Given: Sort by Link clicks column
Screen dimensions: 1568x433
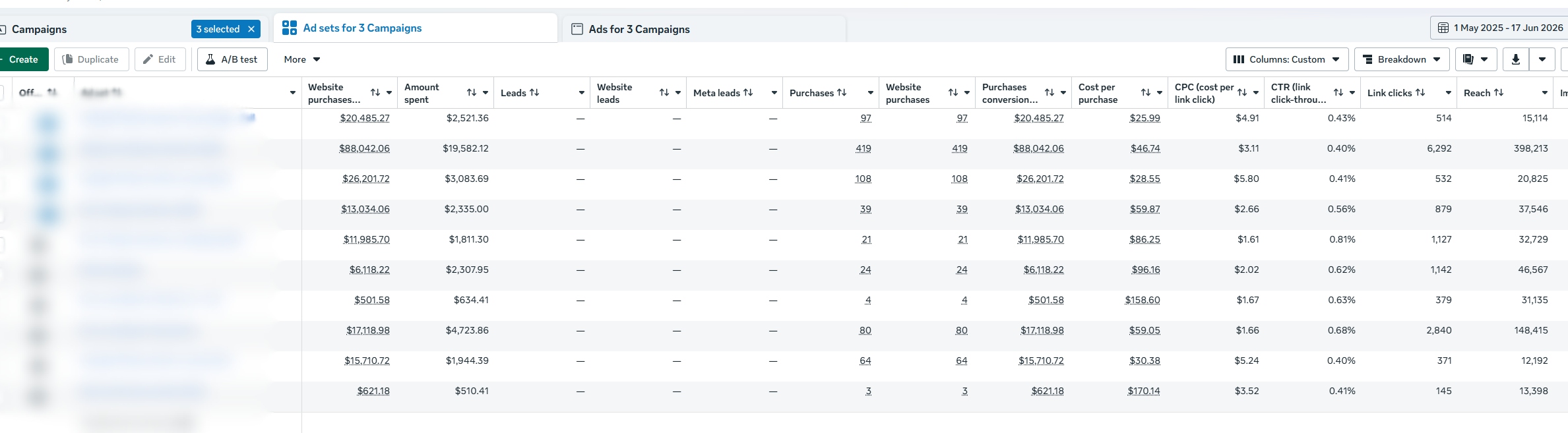Looking at the screenshot, I should pyautogui.click(x=1420, y=93).
